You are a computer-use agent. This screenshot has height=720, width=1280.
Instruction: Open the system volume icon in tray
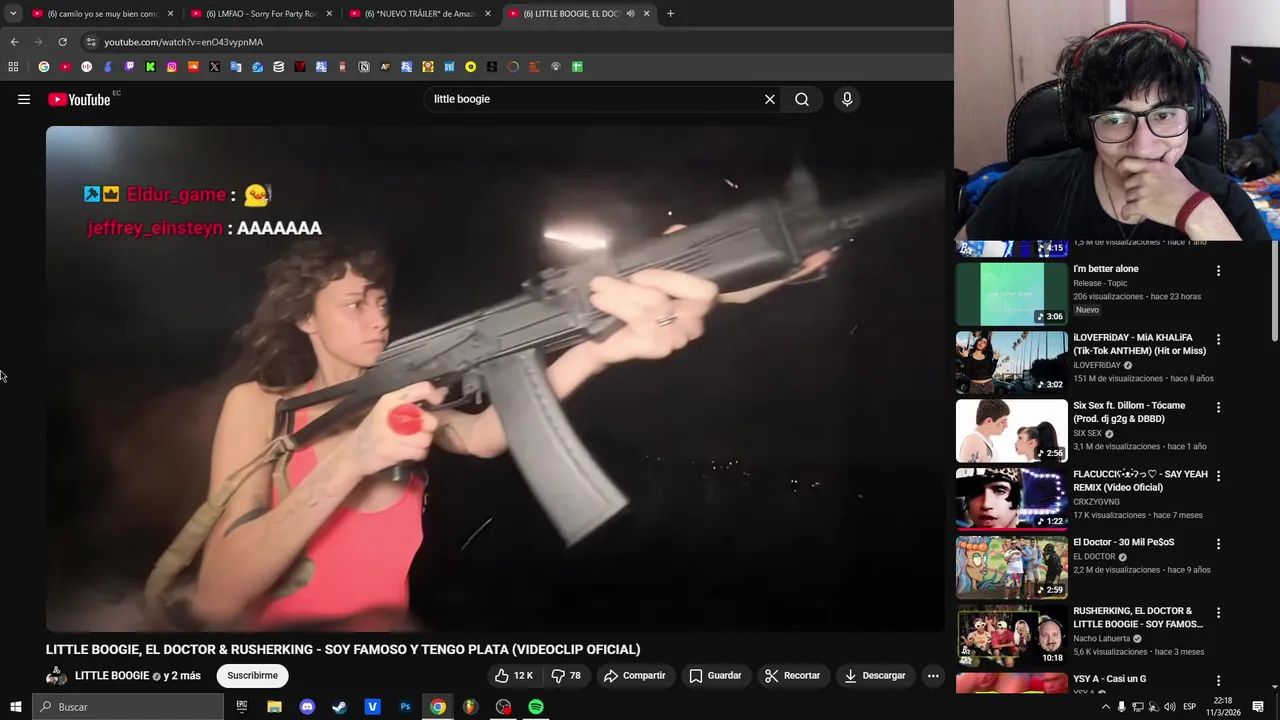1170,707
